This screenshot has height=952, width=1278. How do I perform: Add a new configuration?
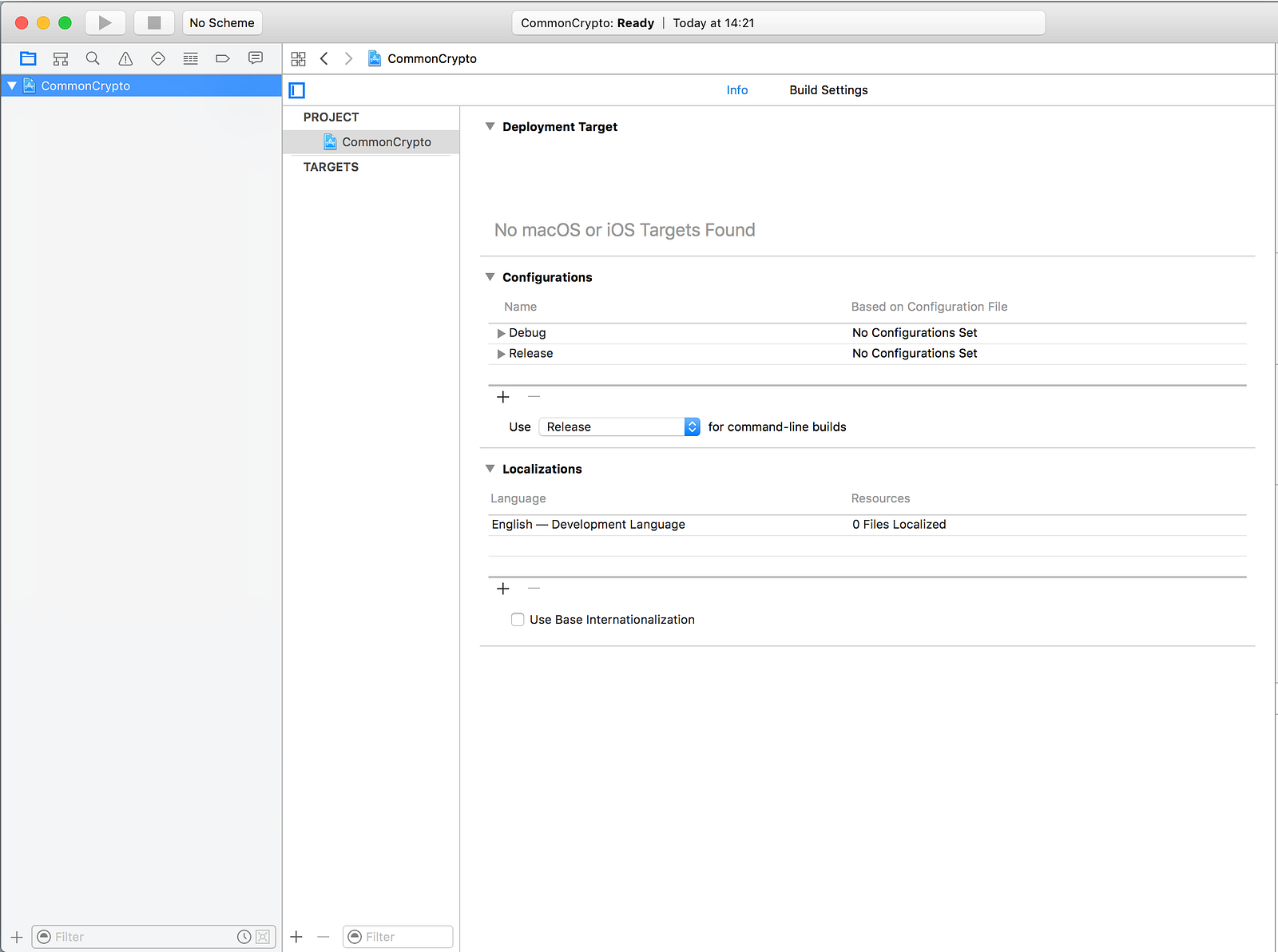pos(503,397)
